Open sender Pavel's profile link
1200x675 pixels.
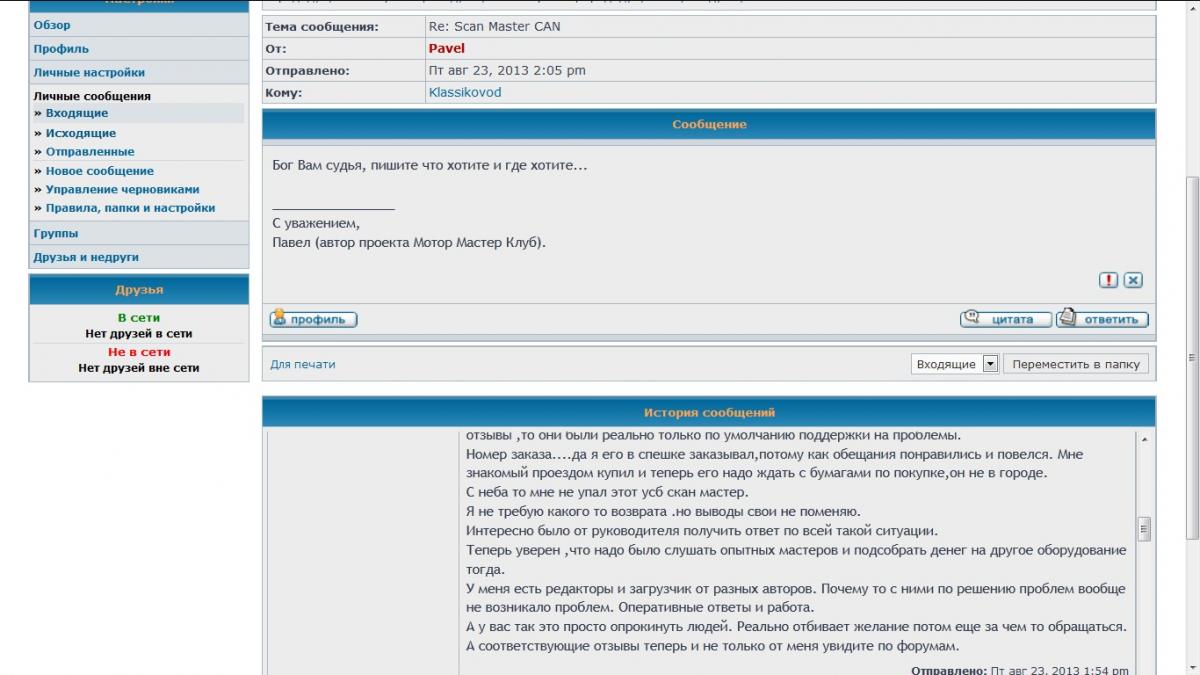(x=447, y=48)
